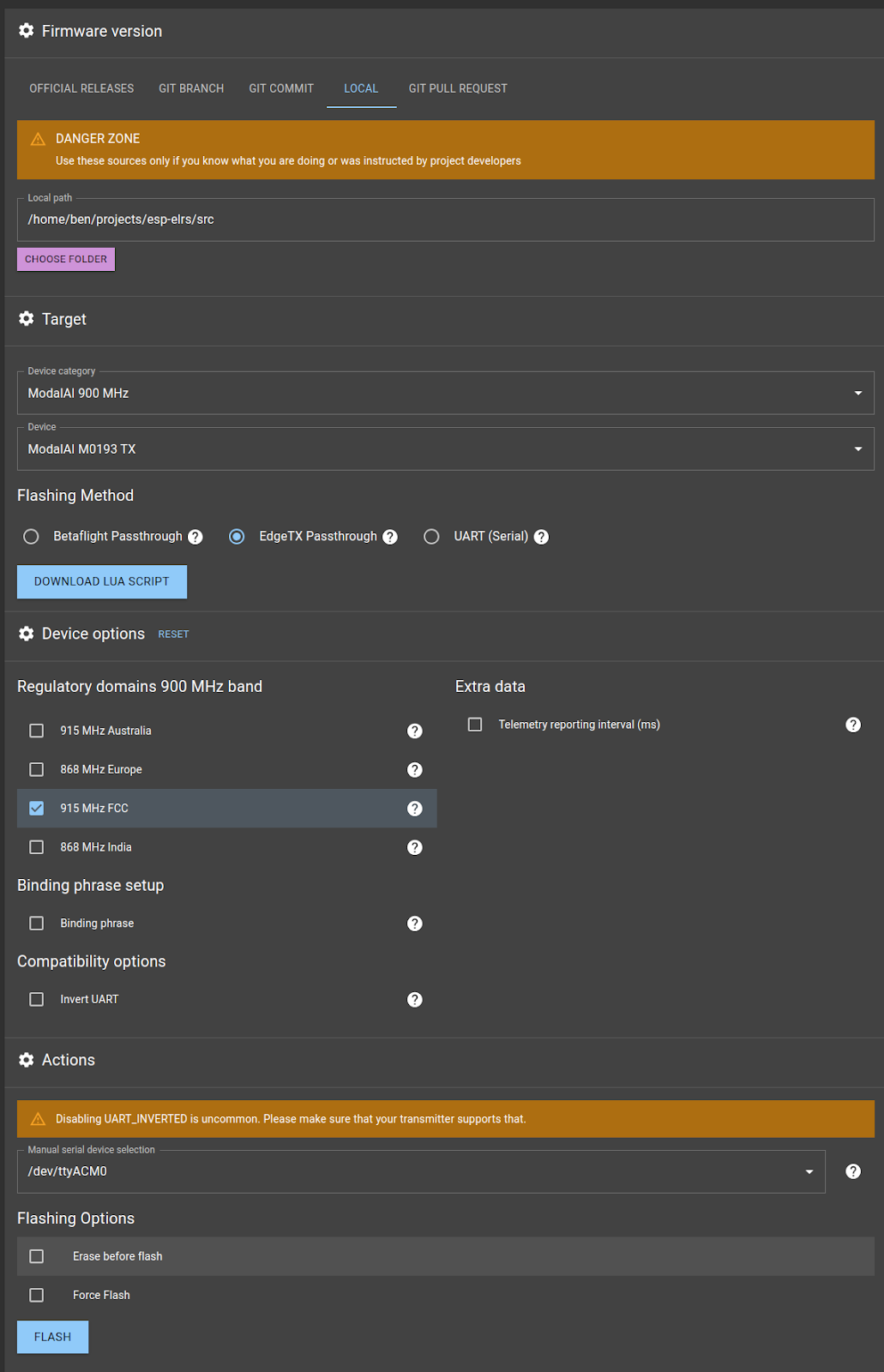Select the UART (Serial) radio button

pyautogui.click(x=431, y=537)
